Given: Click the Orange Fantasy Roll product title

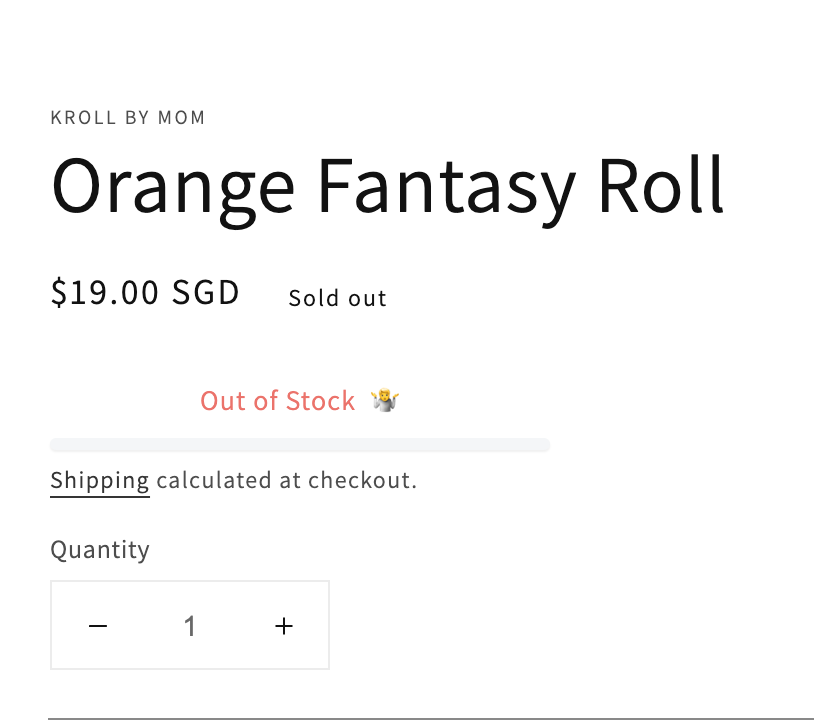Looking at the screenshot, I should point(387,187).
